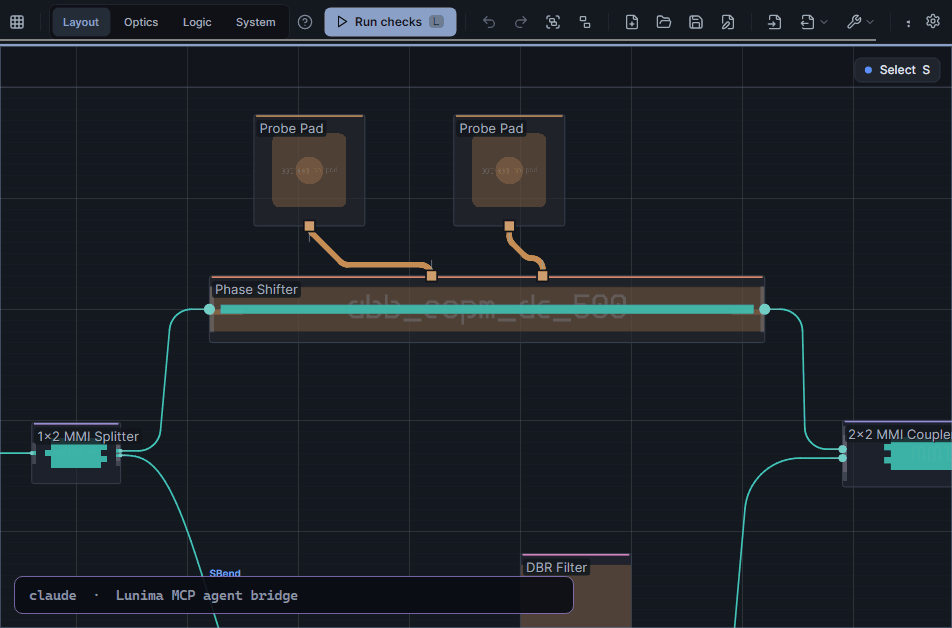Image resolution: width=952 pixels, height=628 pixels.
Task: Click the Phase Shifter teal waveguide body
Action: pos(487,310)
